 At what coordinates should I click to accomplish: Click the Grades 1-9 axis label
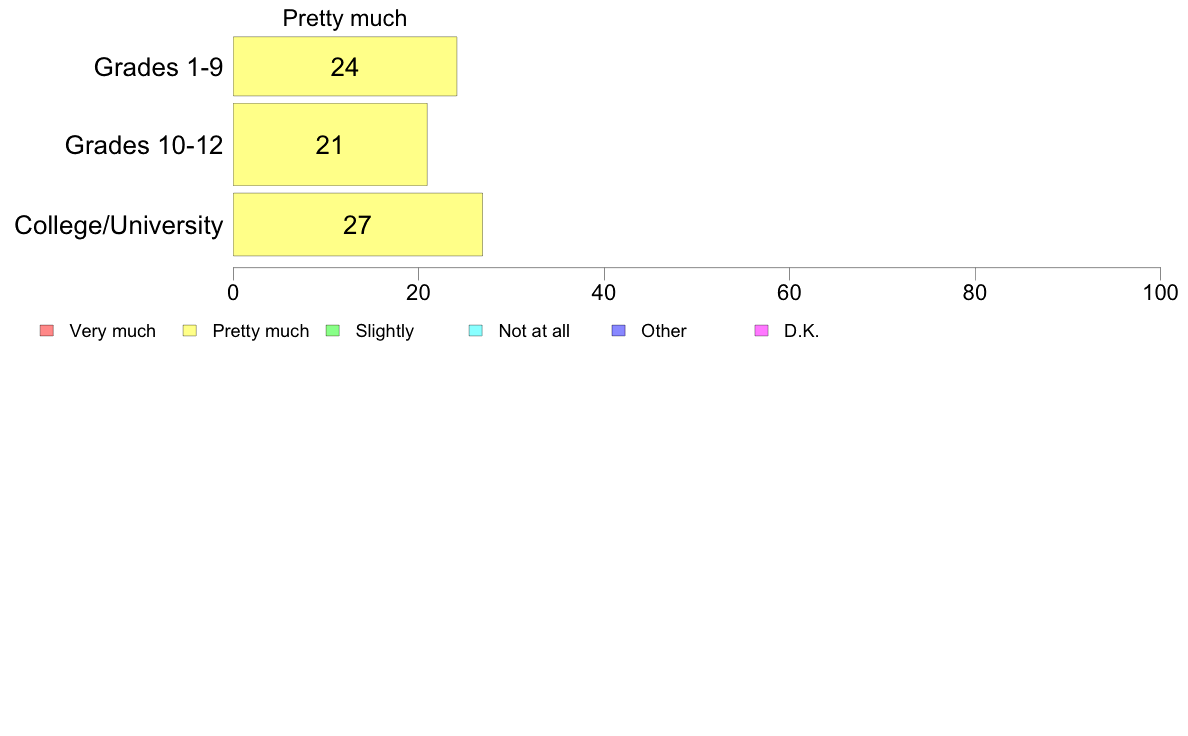[x=158, y=67]
